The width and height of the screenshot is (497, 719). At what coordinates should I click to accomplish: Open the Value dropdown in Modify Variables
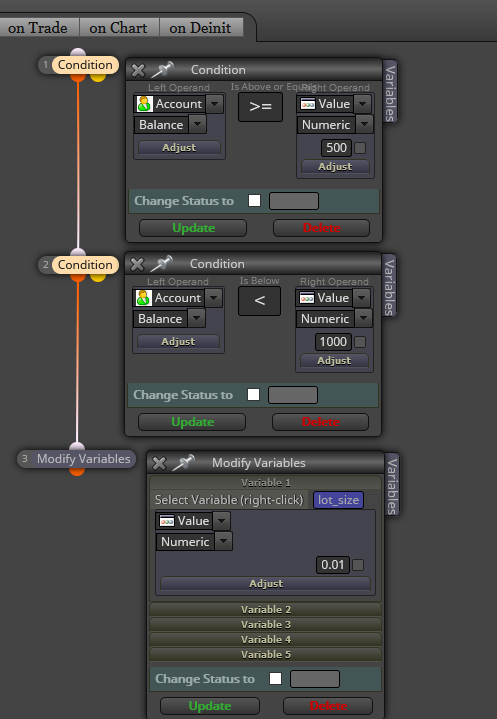click(x=222, y=521)
